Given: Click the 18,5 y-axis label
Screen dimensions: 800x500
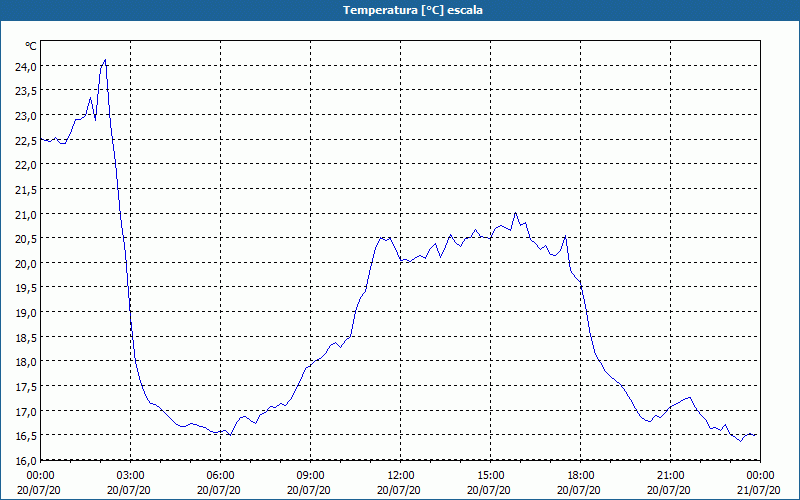Looking at the screenshot, I should tap(26, 337).
